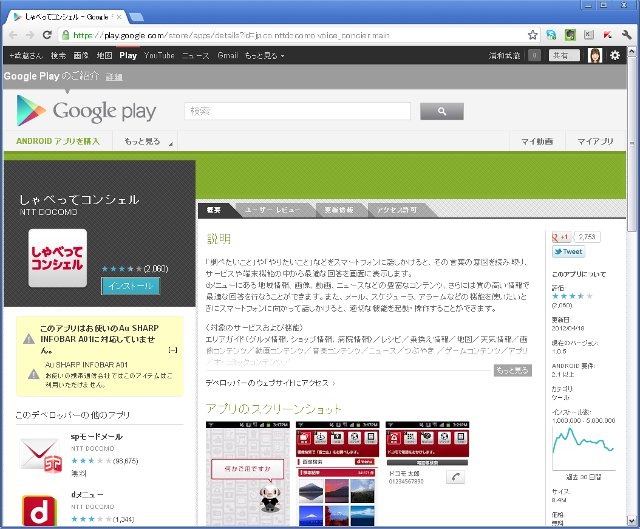Screen dimensions: 640x529
Task: Click the +1 count 2,753
Action: 587,237
